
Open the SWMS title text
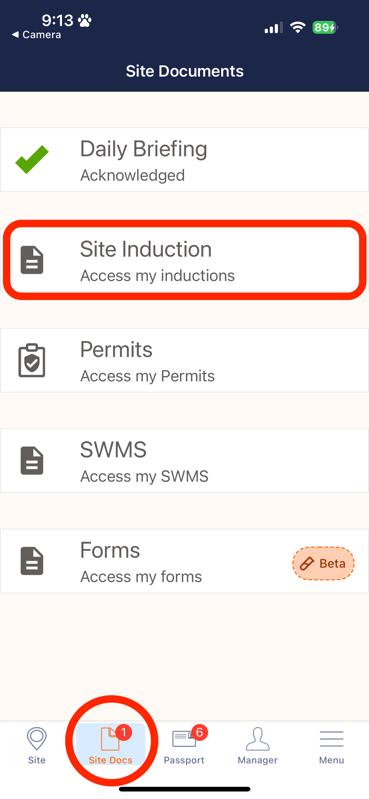point(113,450)
